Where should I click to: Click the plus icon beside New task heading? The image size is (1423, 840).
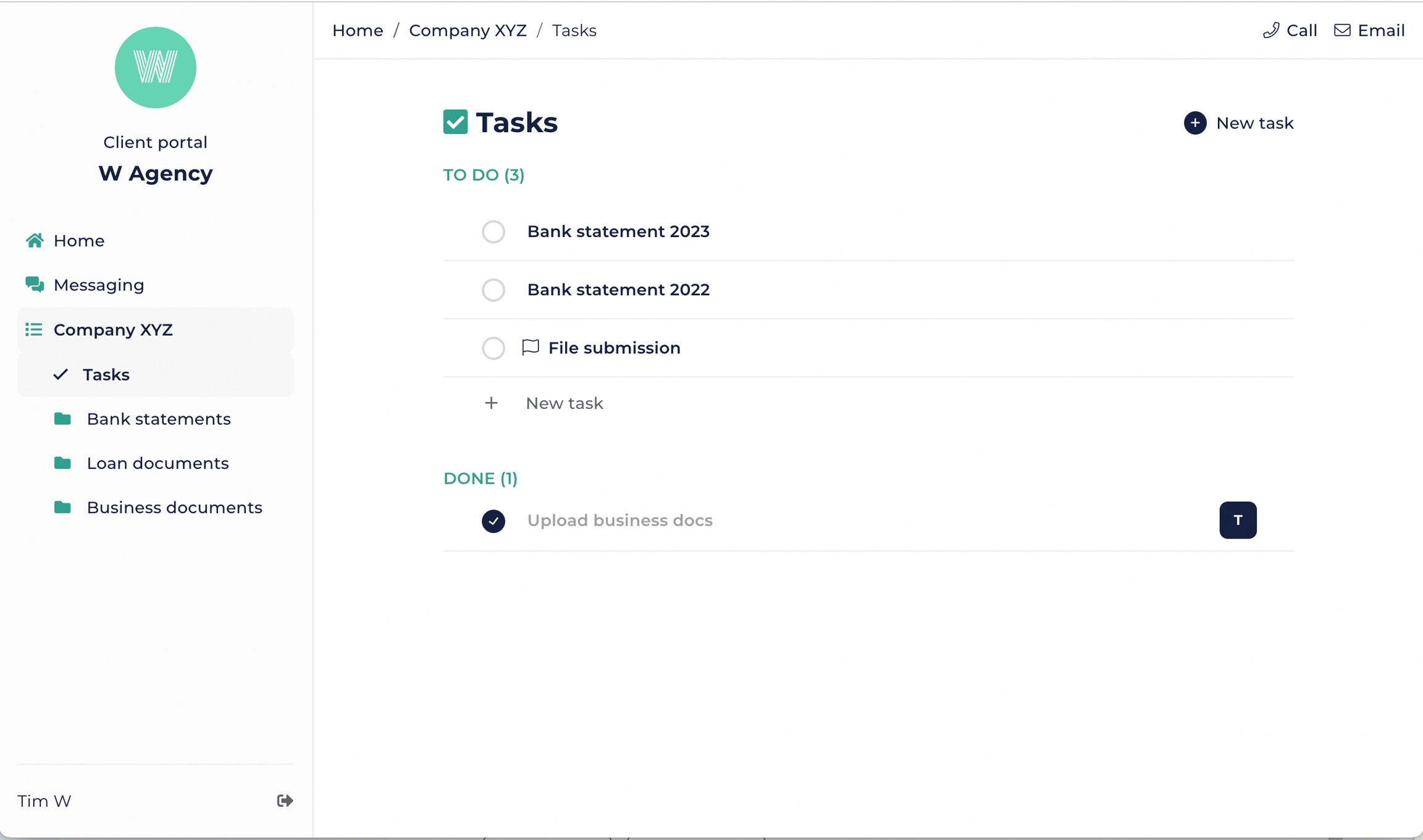[1195, 123]
